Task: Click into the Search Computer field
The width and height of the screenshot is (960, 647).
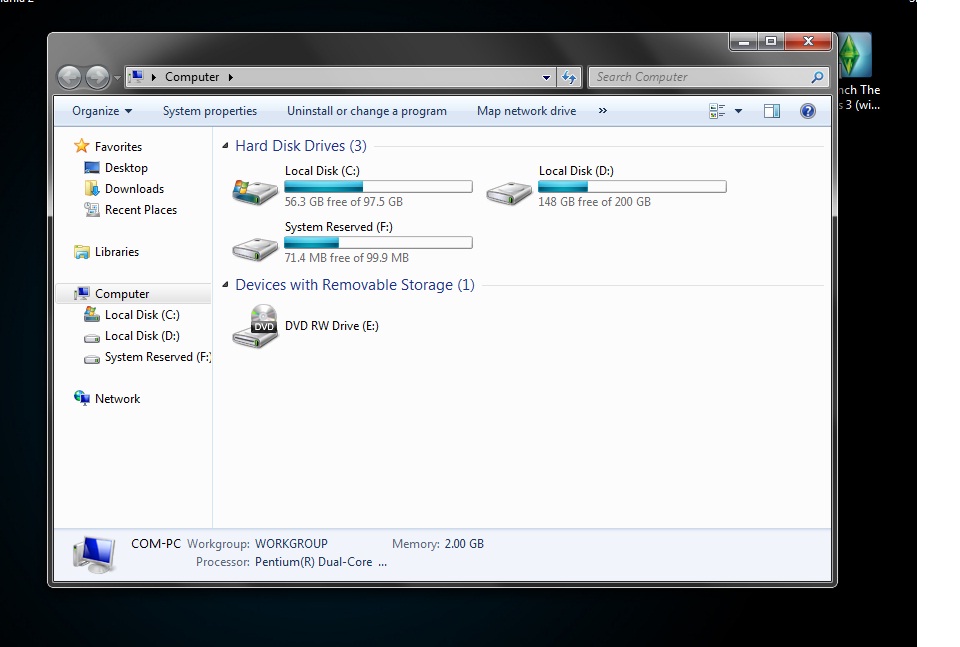Action: pos(708,77)
